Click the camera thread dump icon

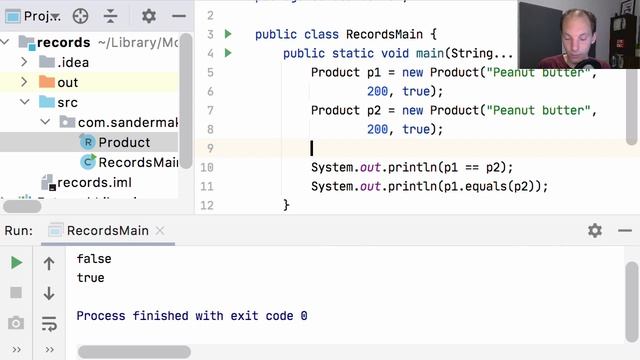[x=16, y=323]
